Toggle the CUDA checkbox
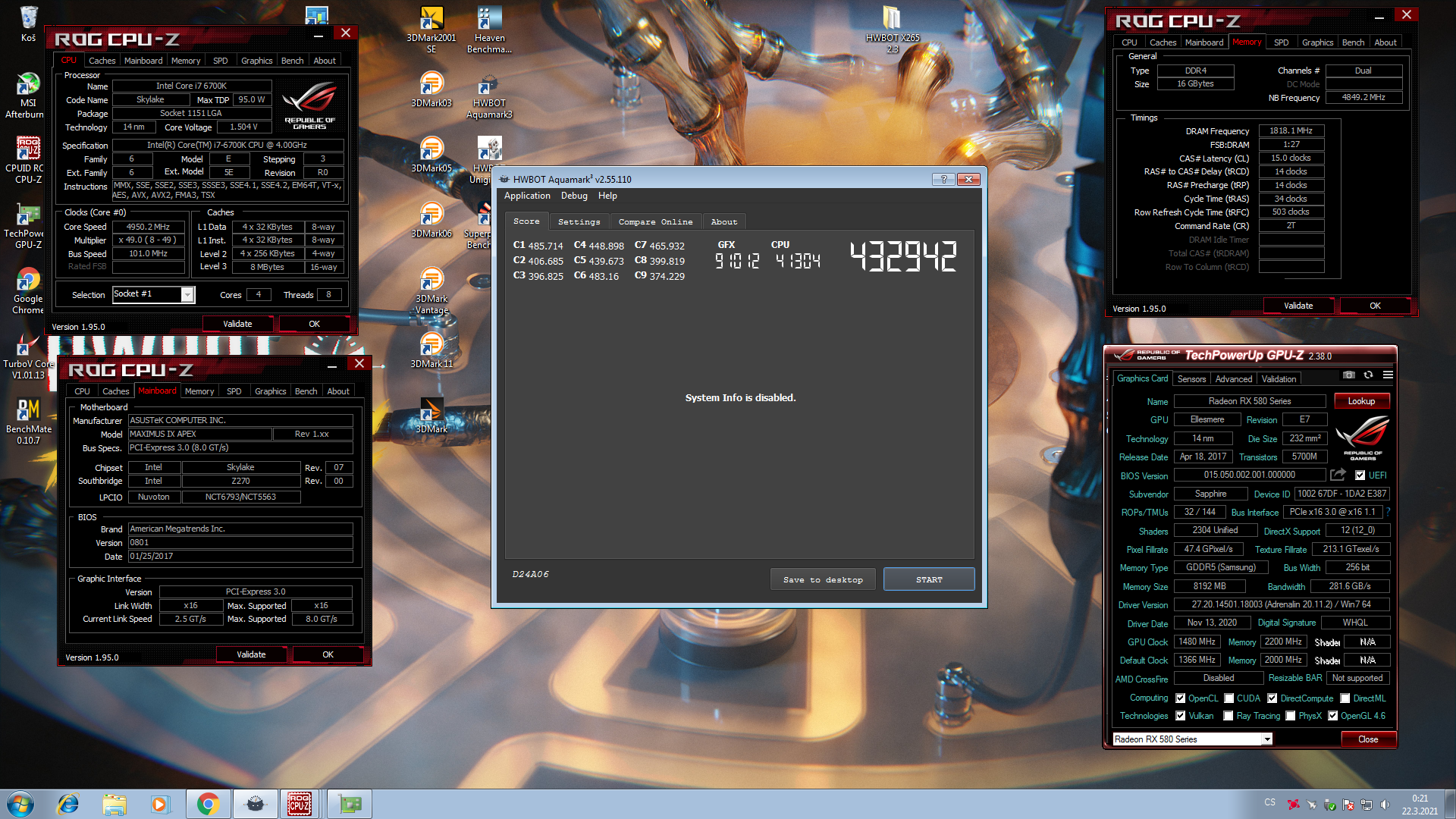The height and width of the screenshot is (819, 1456). pyautogui.click(x=1228, y=698)
